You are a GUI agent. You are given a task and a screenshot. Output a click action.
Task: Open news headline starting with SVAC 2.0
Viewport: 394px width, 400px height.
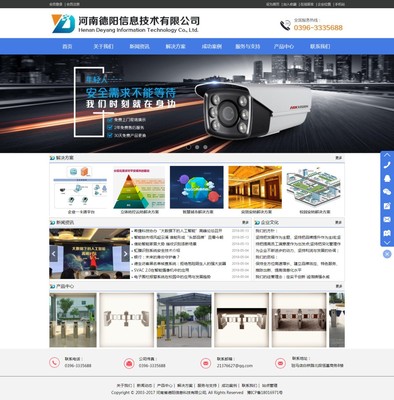coord(161,270)
